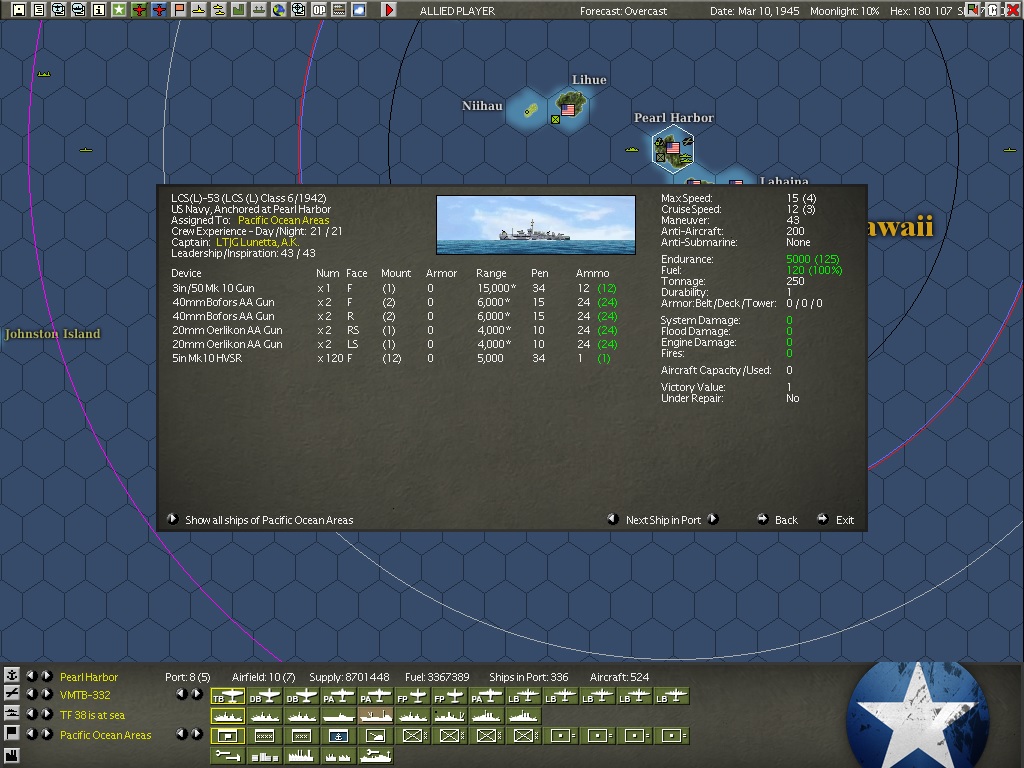Page HQ unit icons right arrow
This screenshot has height=768, width=1024.
point(197,734)
